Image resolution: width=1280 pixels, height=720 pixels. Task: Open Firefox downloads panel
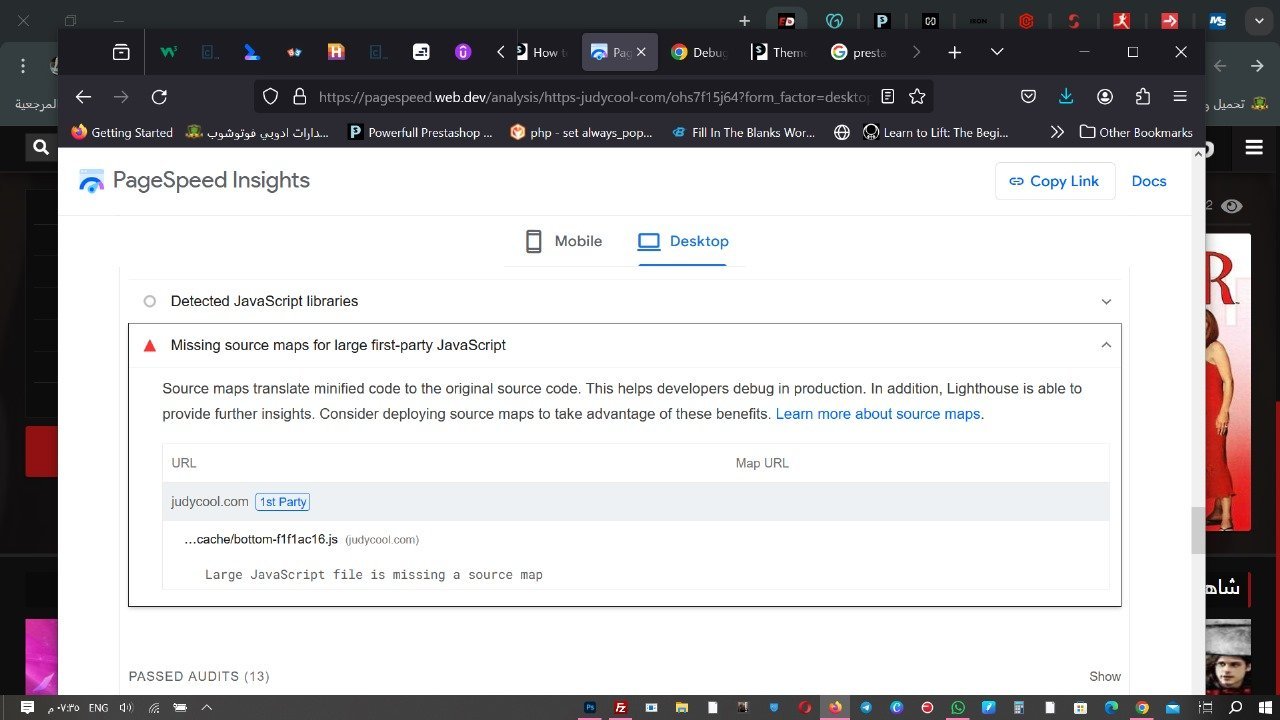pyautogui.click(x=1066, y=97)
